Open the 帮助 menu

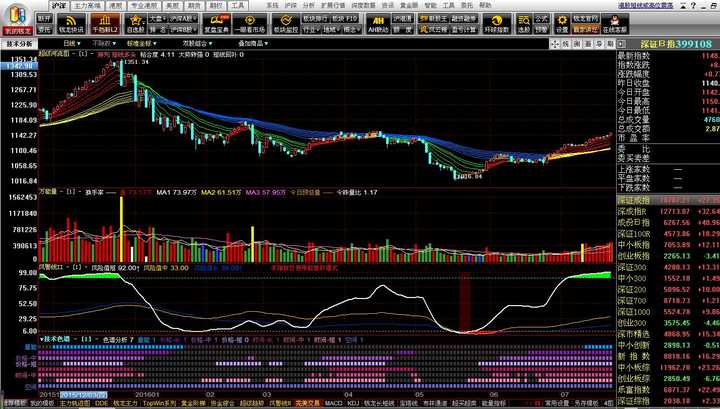(485, 6)
